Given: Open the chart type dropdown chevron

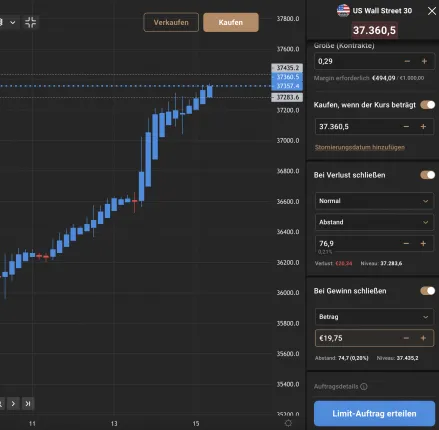Looking at the screenshot, I should (13, 22).
